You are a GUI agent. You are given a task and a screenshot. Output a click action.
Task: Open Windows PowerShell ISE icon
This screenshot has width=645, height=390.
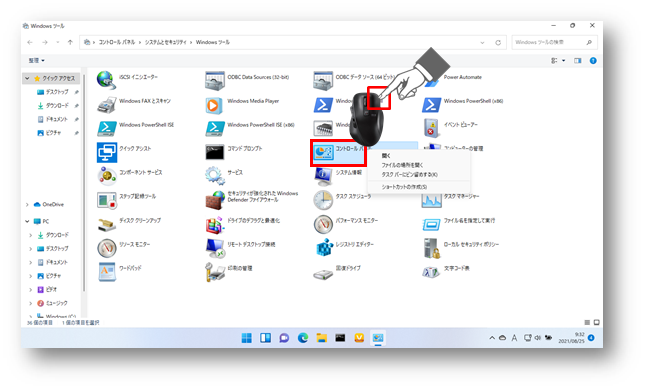107,128
